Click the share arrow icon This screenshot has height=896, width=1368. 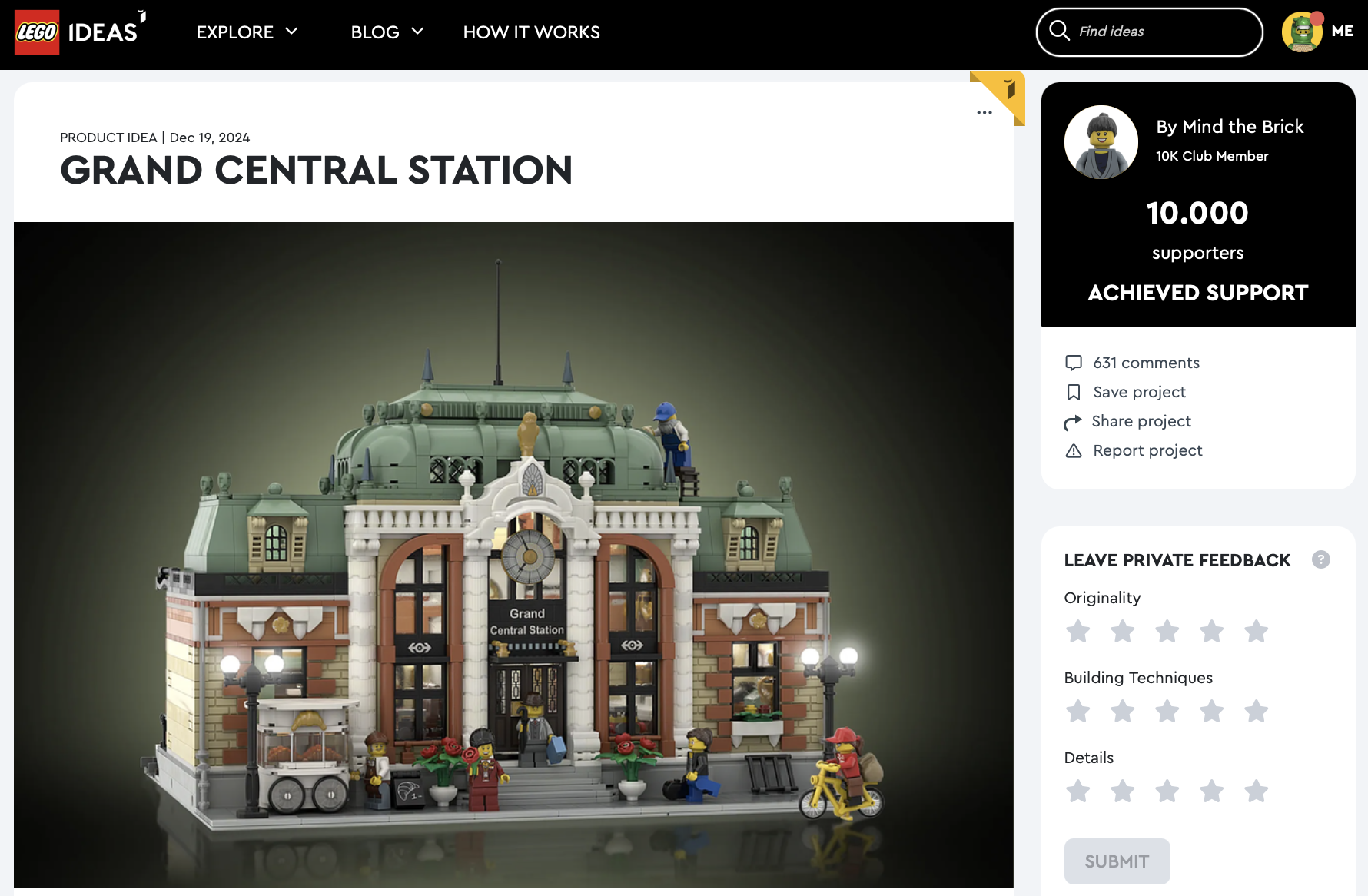[x=1073, y=423]
